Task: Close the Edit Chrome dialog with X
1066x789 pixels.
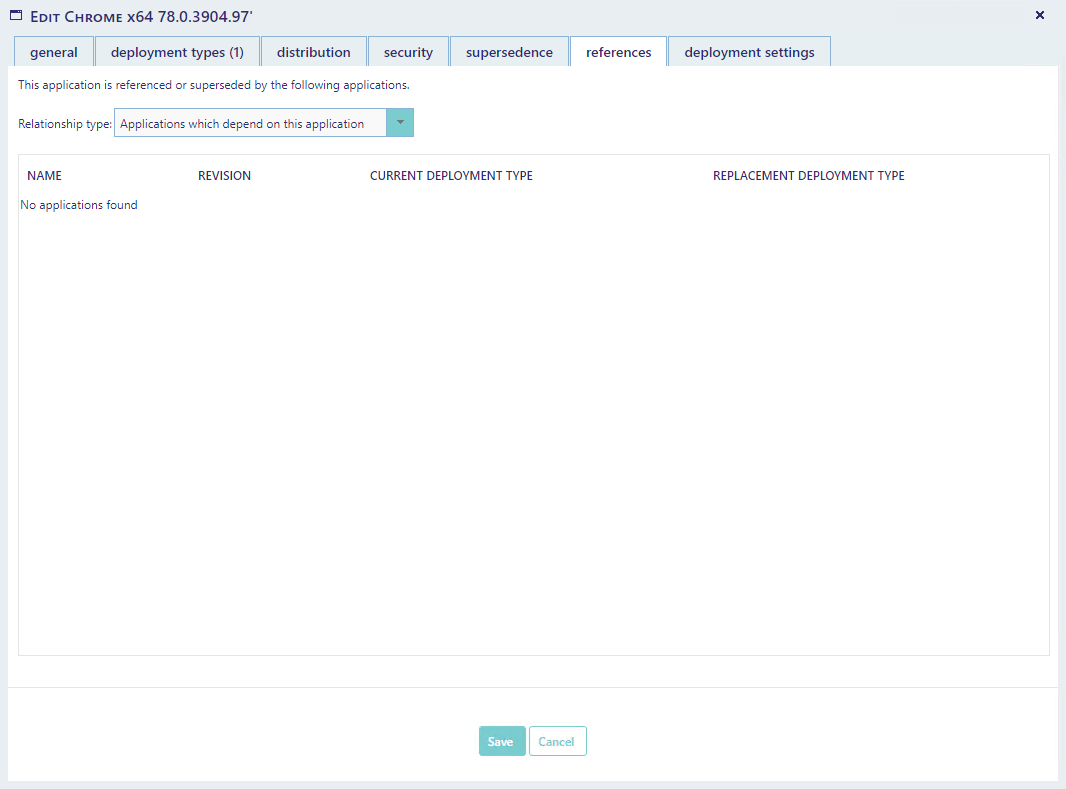Action: coord(1039,15)
